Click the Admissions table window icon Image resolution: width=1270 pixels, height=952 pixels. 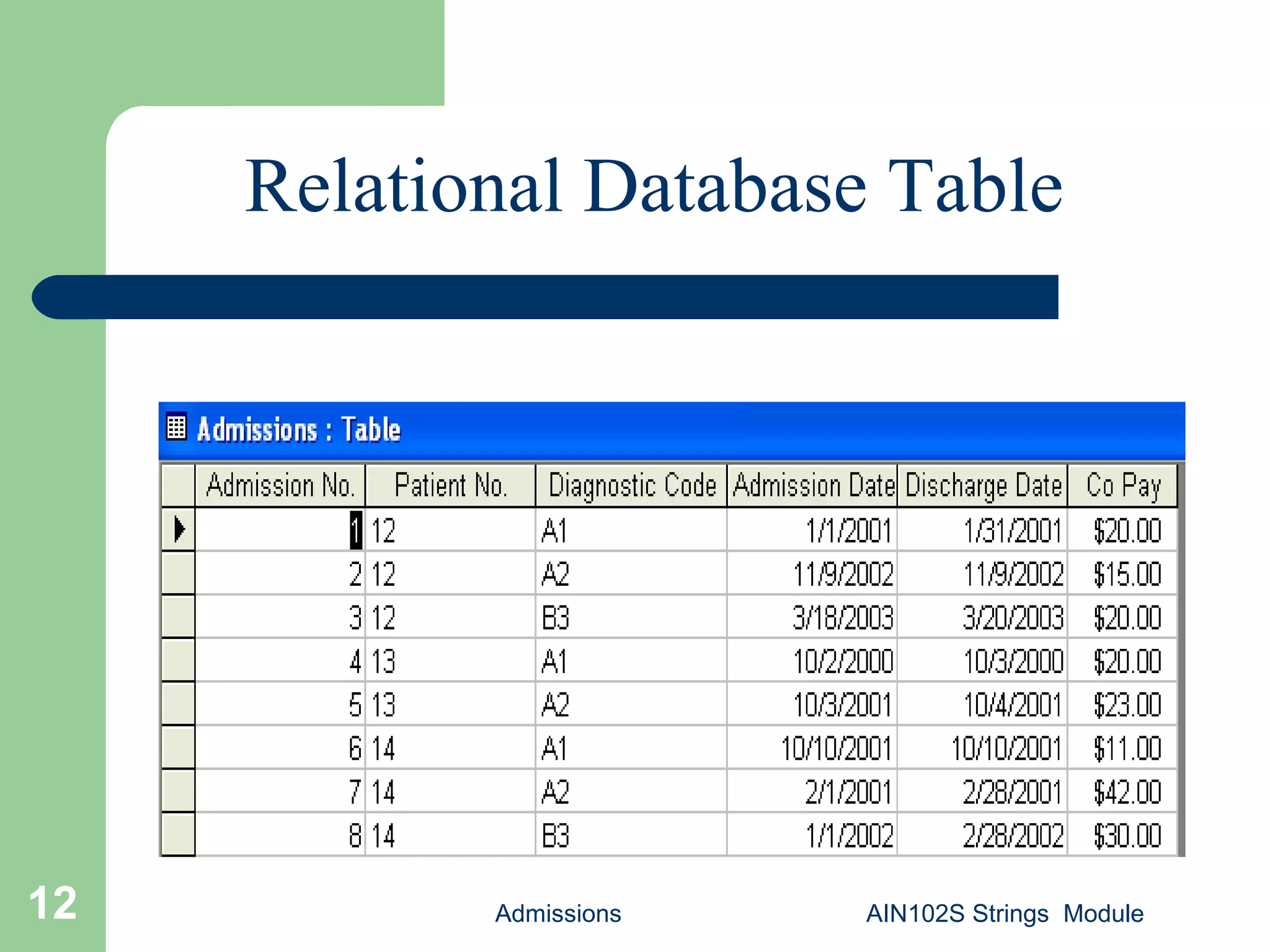pos(177,426)
